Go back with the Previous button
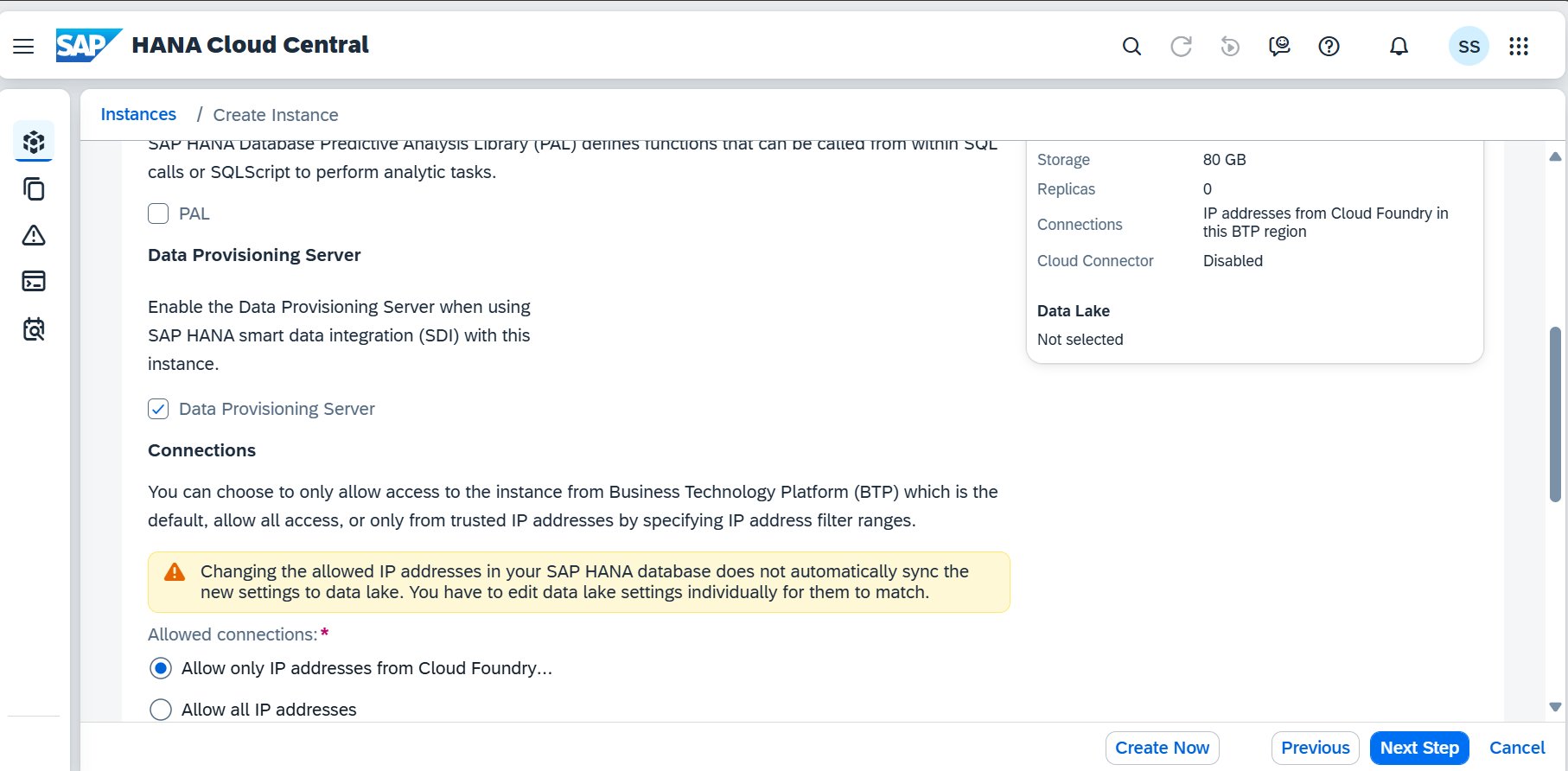Image resolution: width=1568 pixels, height=771 pixels. (1315, 748)
